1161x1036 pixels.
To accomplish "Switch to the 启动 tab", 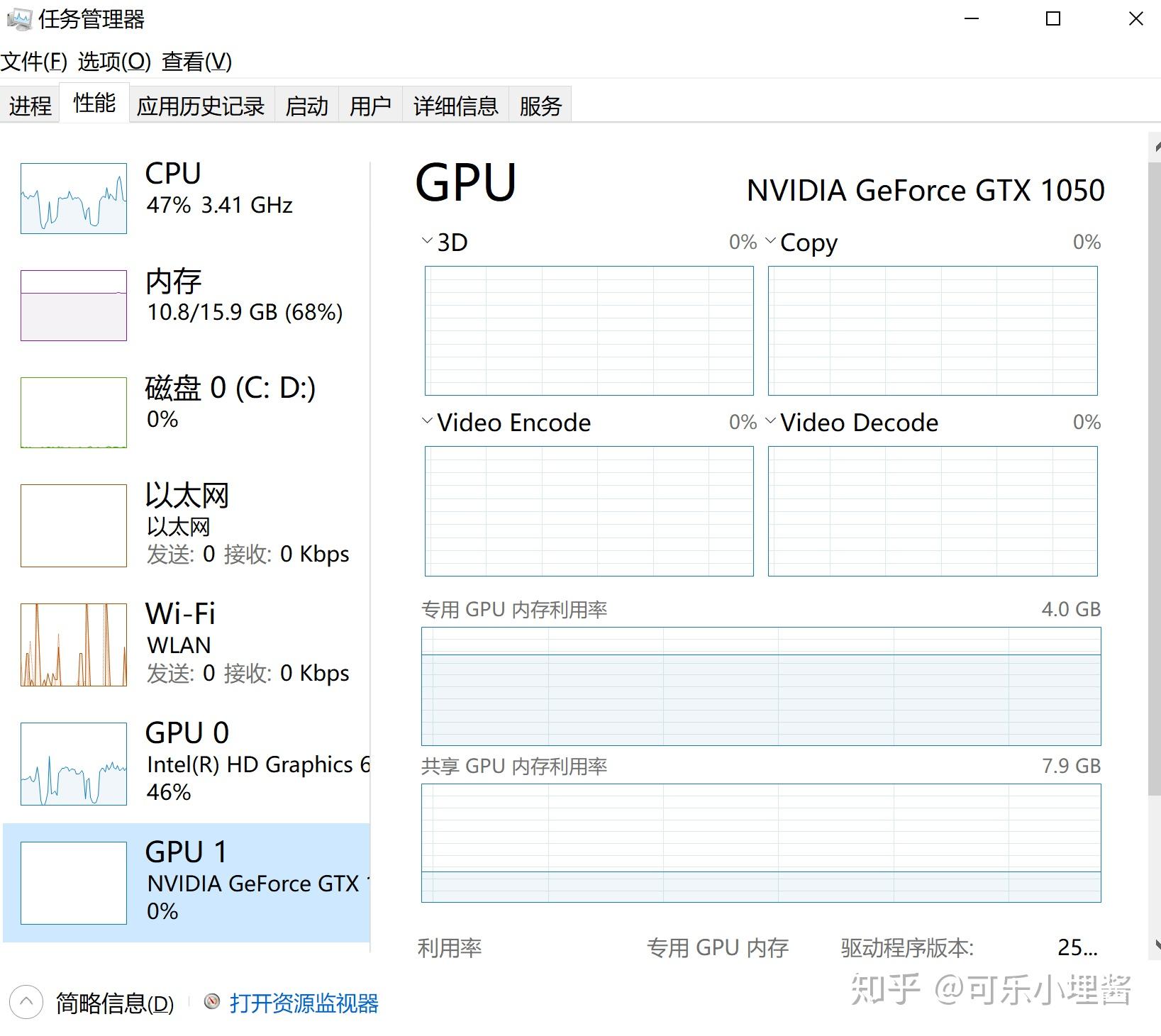I will [x=306, y=106].
